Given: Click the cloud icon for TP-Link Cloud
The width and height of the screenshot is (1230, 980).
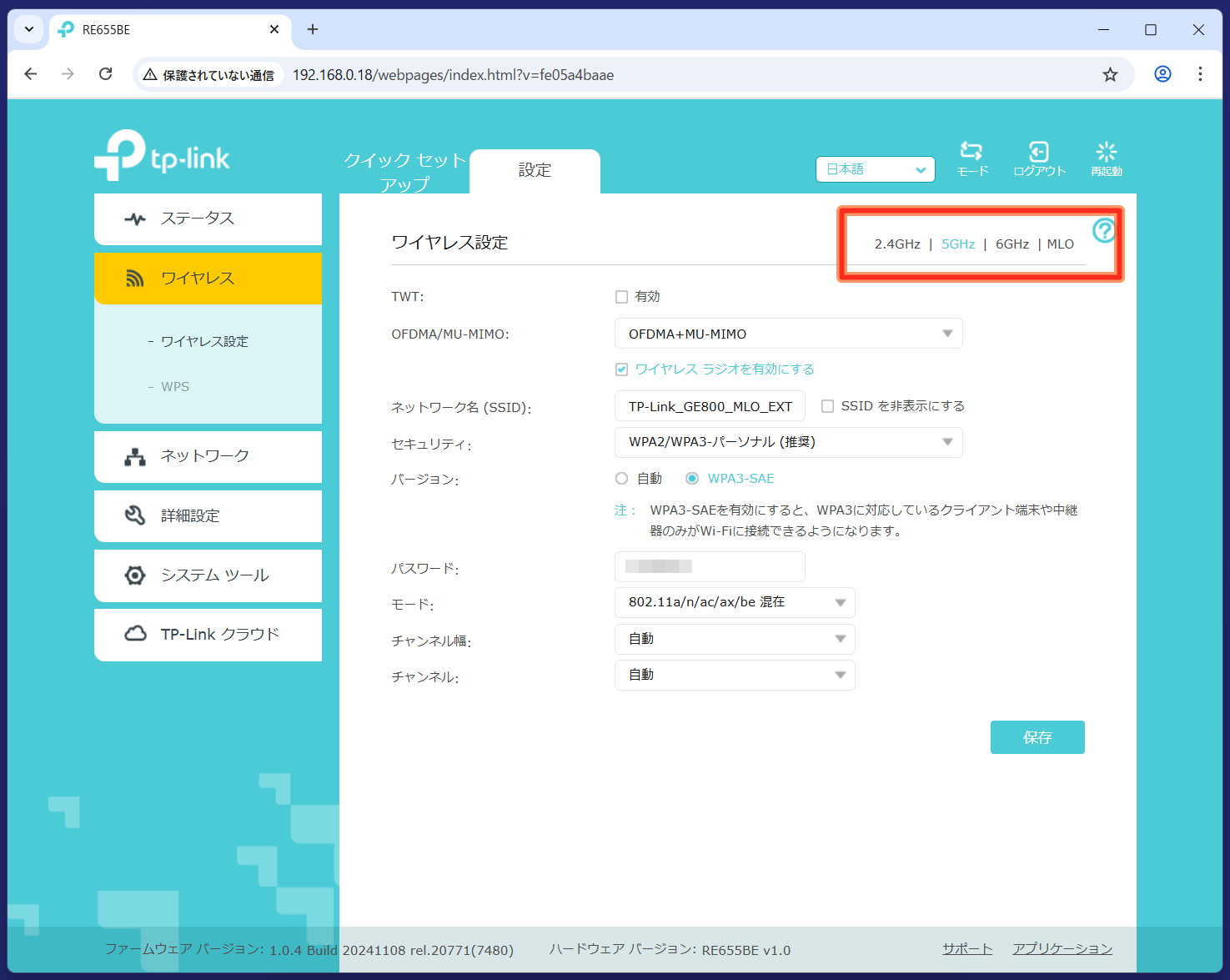Looking at the screenshot, I should 135,635.
